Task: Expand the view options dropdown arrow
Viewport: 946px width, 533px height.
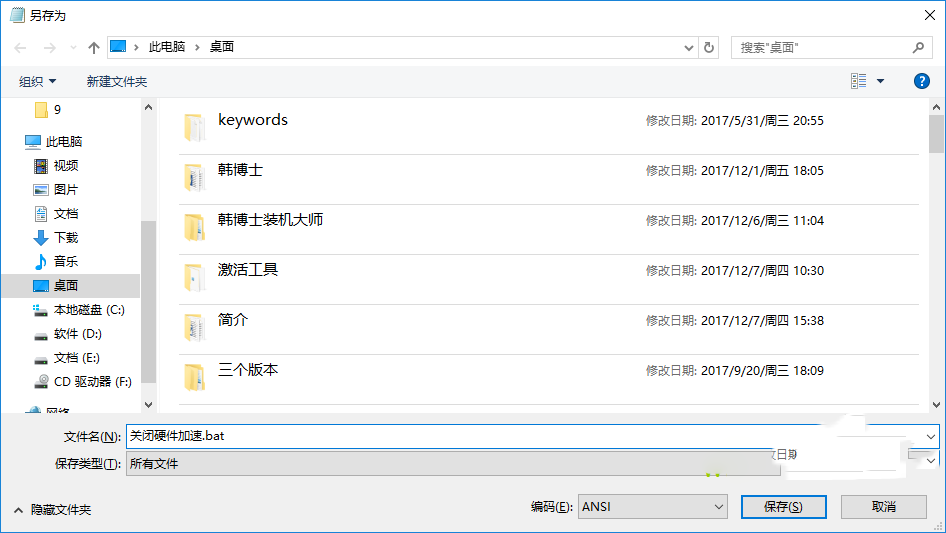Action: point(880,81)
